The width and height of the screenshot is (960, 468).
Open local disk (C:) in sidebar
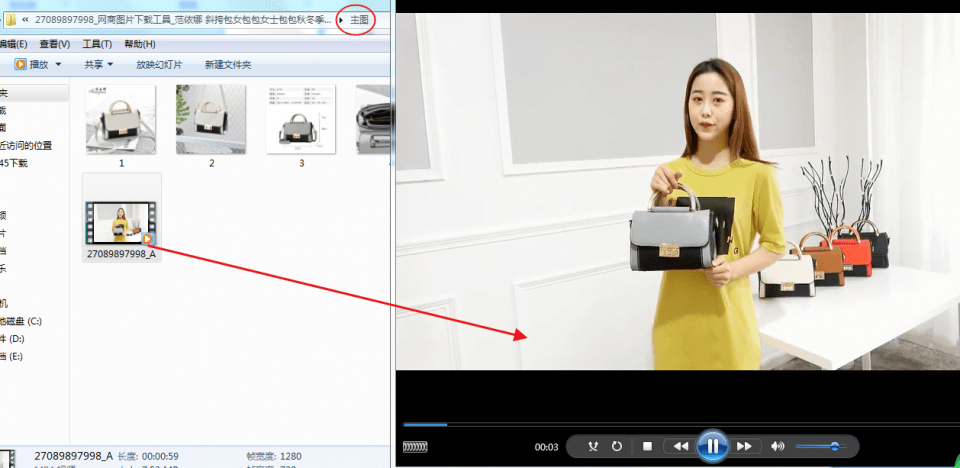[21, 321]
